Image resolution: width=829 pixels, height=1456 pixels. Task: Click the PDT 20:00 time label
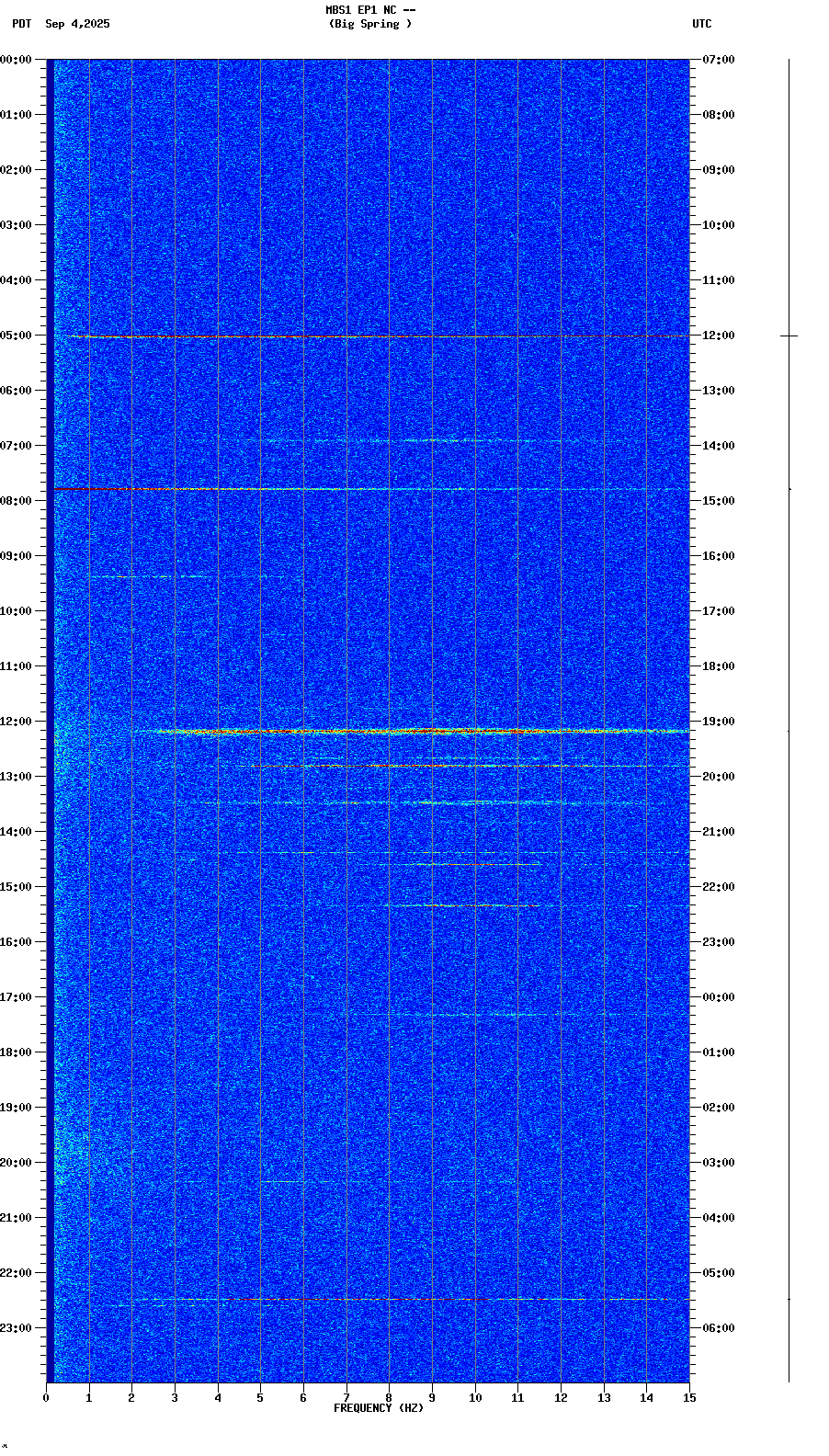tap(16, 1163)
